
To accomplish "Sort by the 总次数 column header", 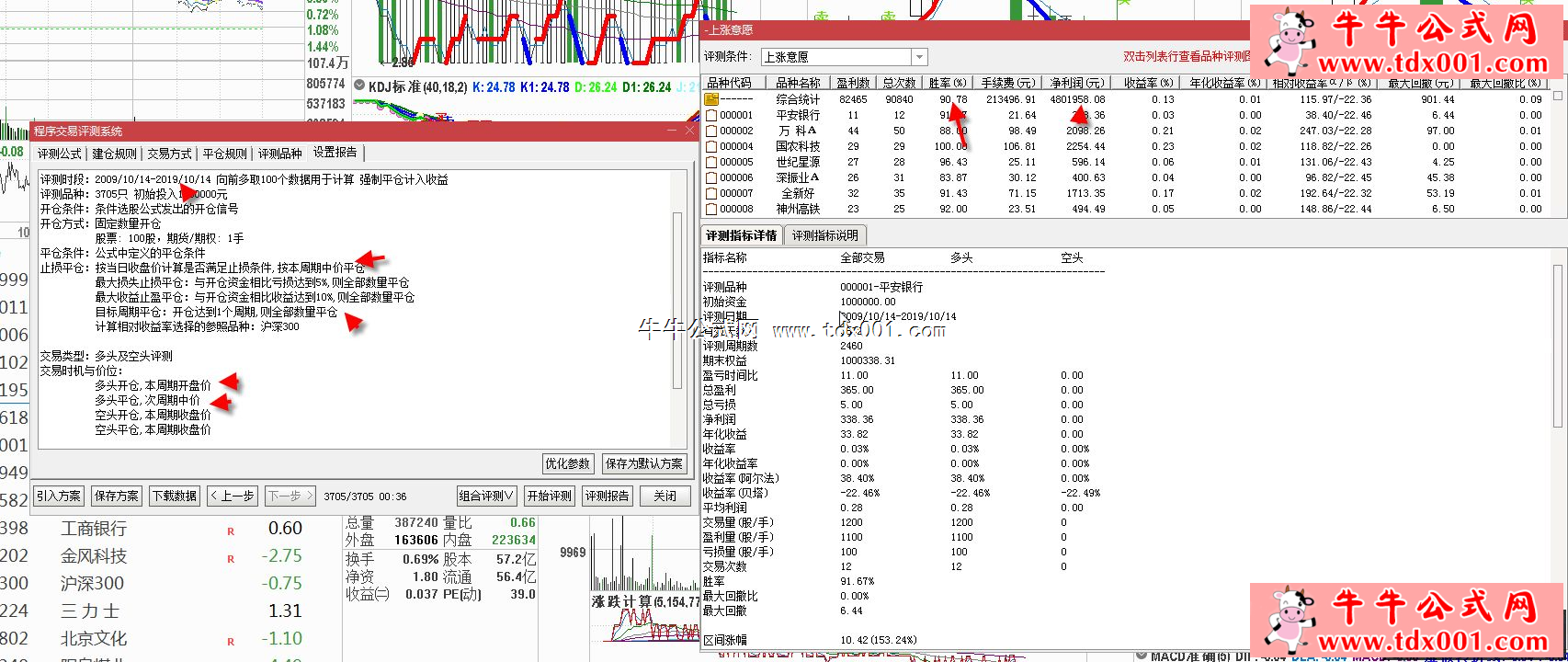I will (x=899, y=83).
